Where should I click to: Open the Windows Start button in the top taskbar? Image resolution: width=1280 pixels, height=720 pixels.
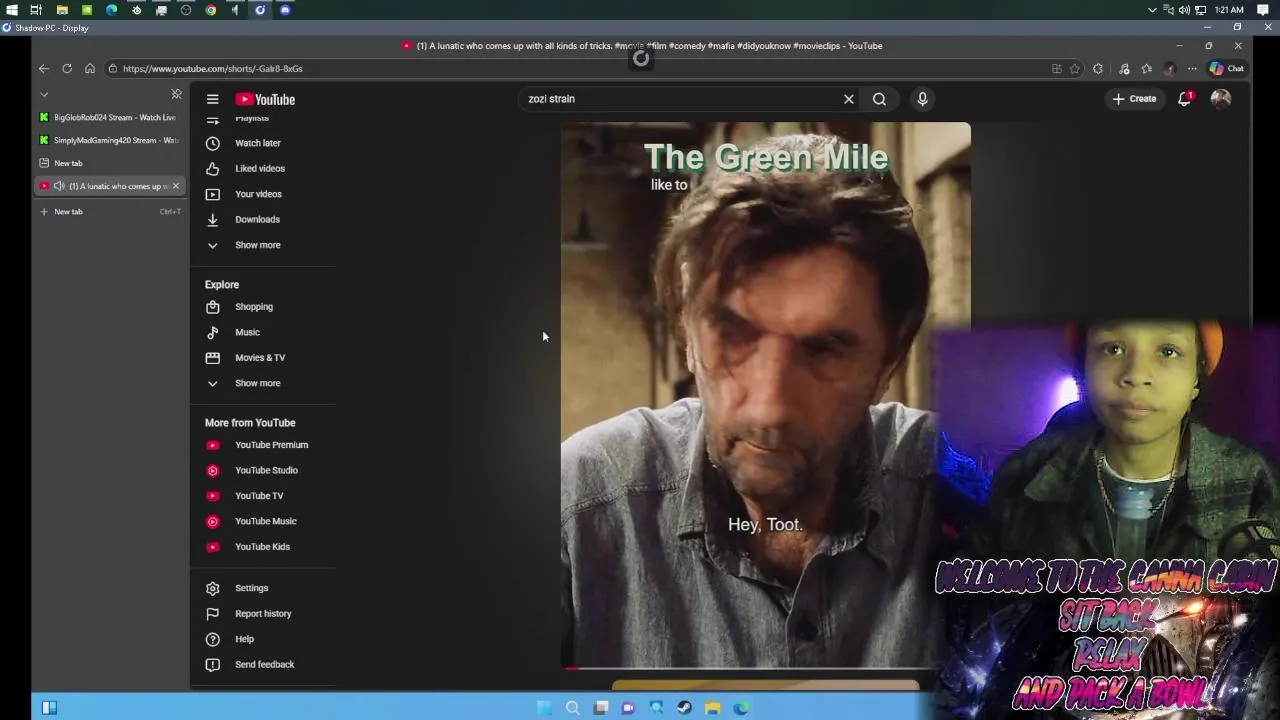point(12,10)
